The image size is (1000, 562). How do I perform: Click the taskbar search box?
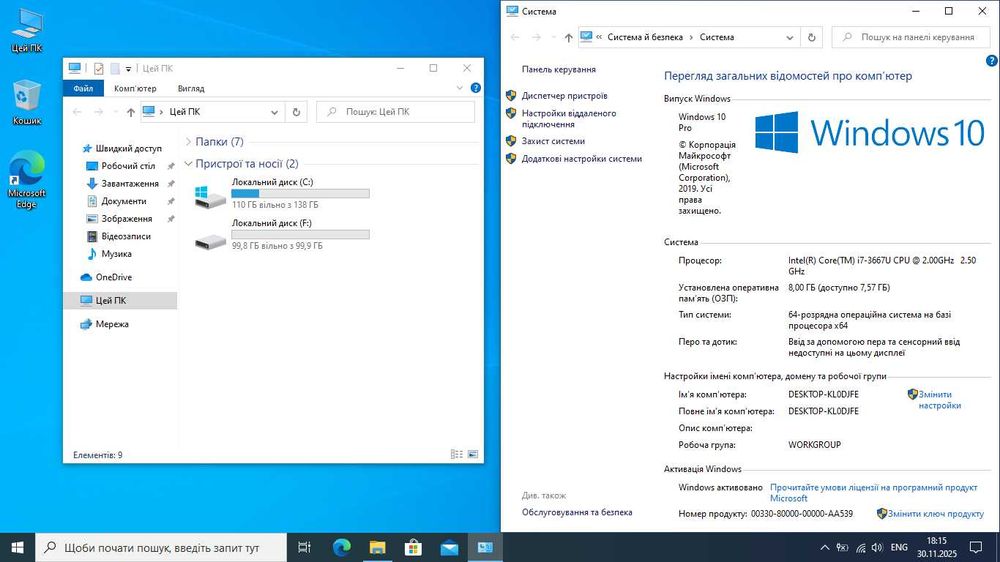pyautogui.click(x=161, y=547)
